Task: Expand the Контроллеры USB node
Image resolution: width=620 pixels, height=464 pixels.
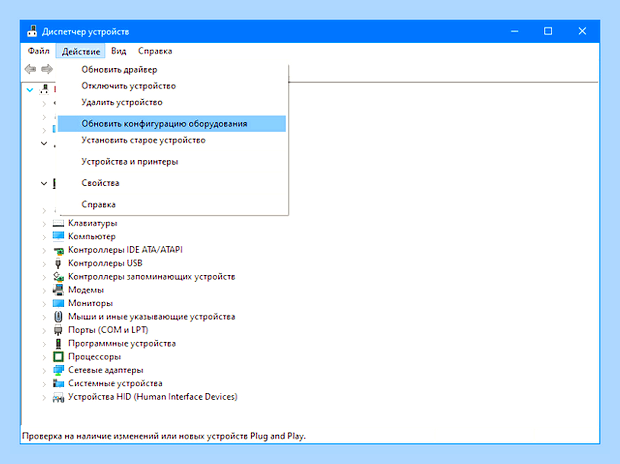Action: tap(44, 264)
